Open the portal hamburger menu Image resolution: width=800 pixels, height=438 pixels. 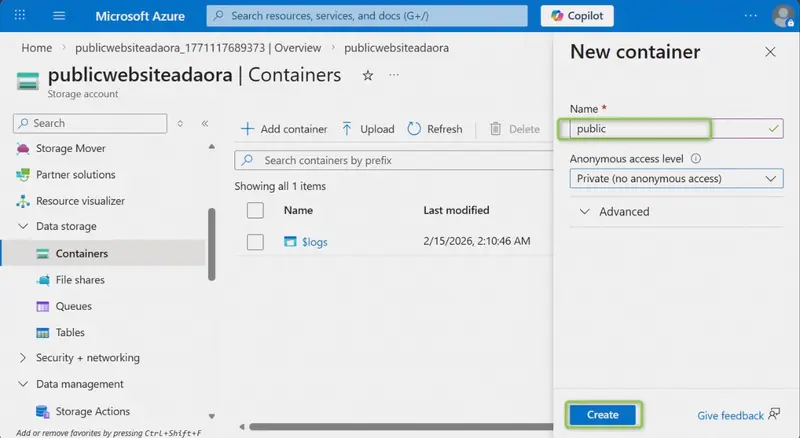59,16
